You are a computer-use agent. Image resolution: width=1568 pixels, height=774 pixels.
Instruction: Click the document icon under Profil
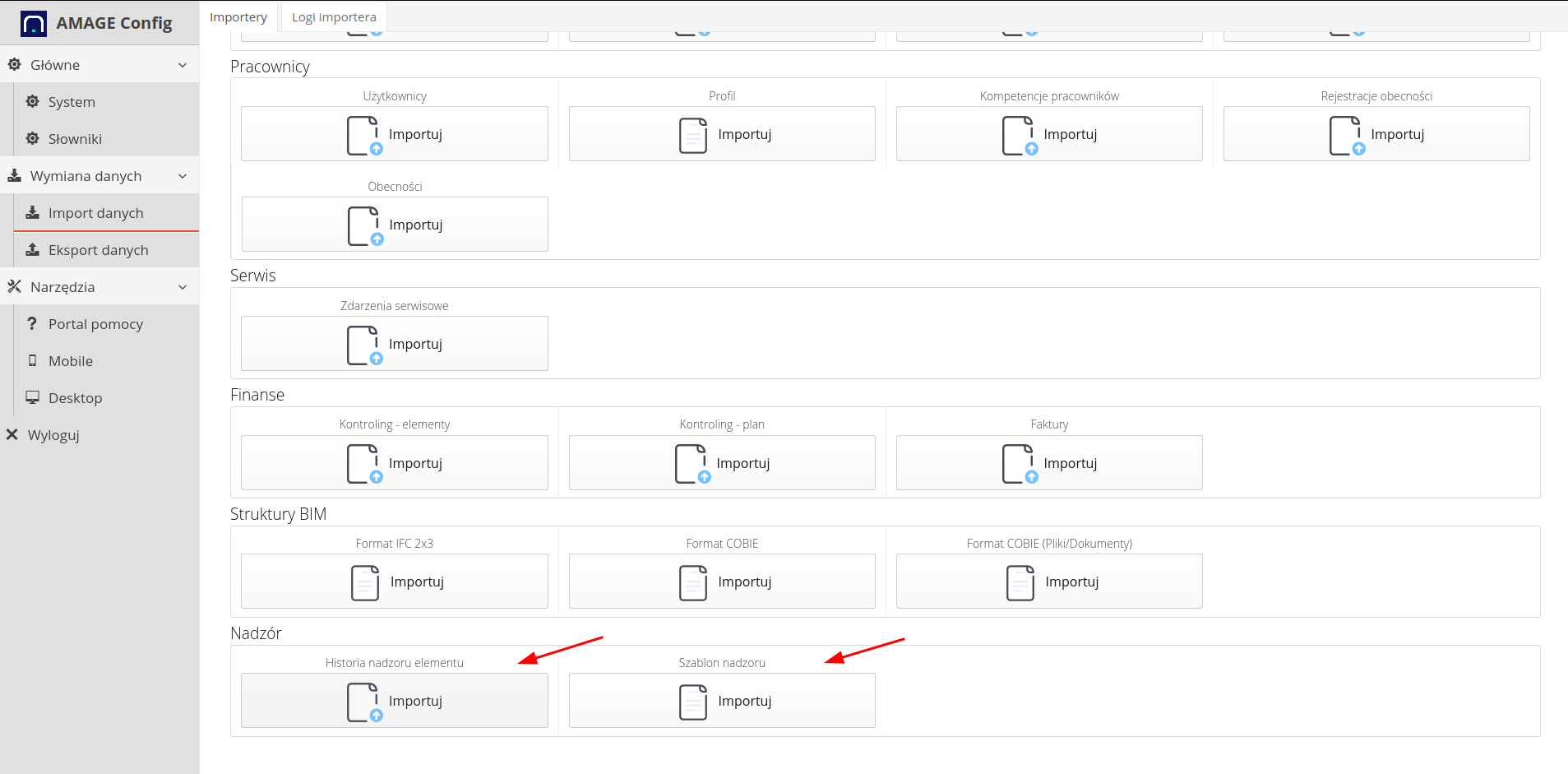(693, 135)
